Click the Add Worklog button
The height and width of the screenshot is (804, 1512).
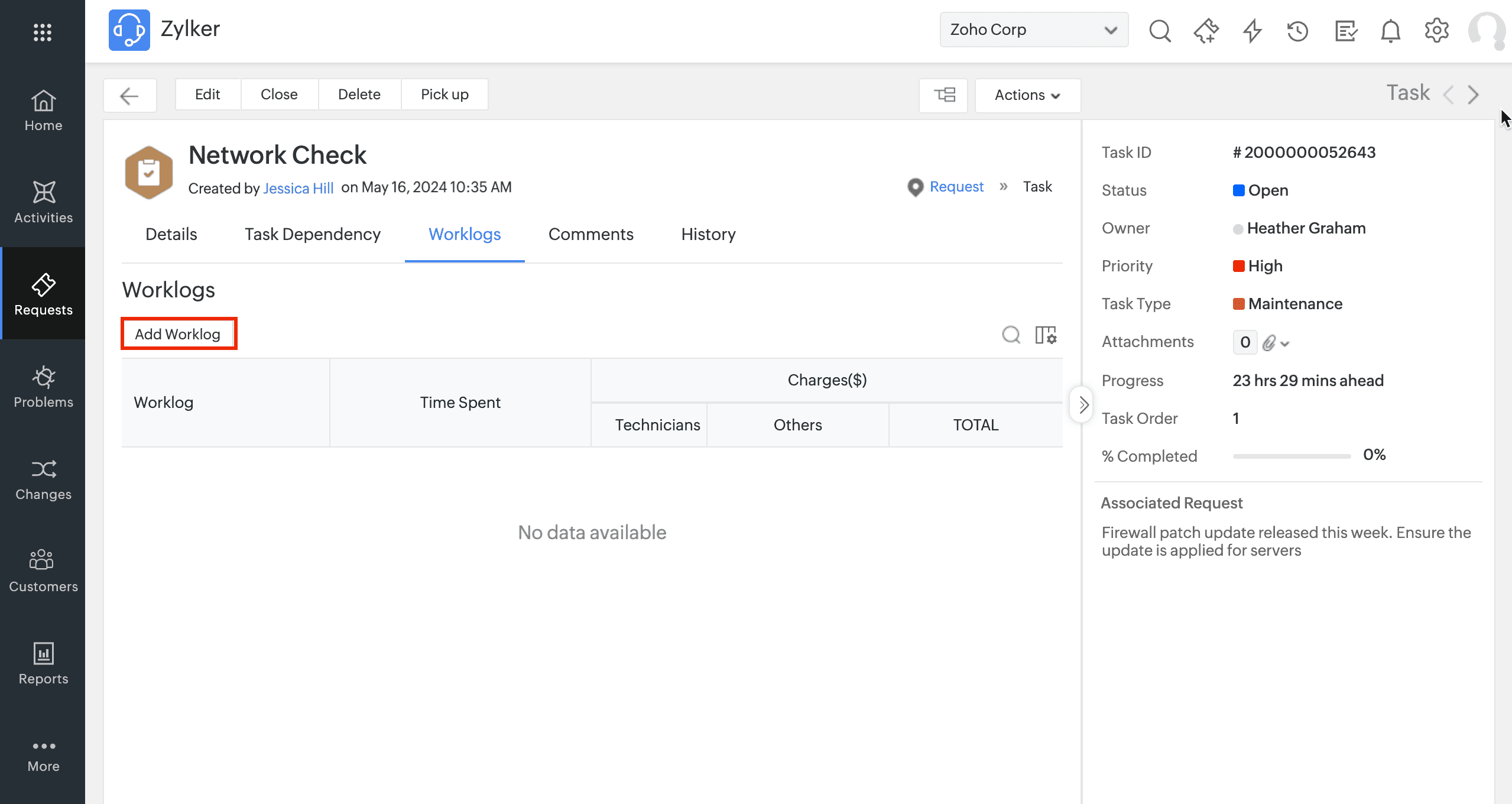[178, 334]
